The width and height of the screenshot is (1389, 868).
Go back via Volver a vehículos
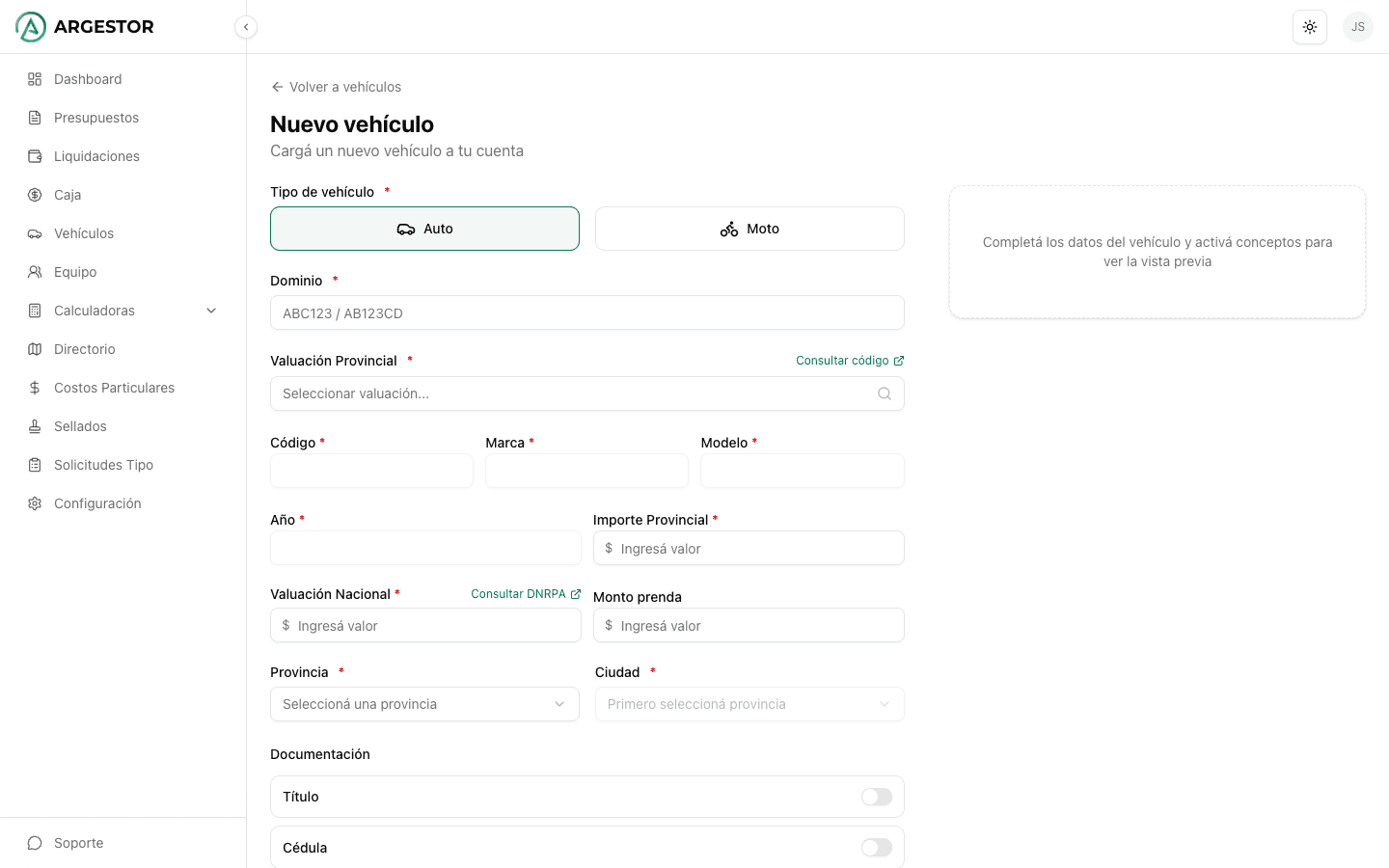pyautogui.click(x=337, y=87)
